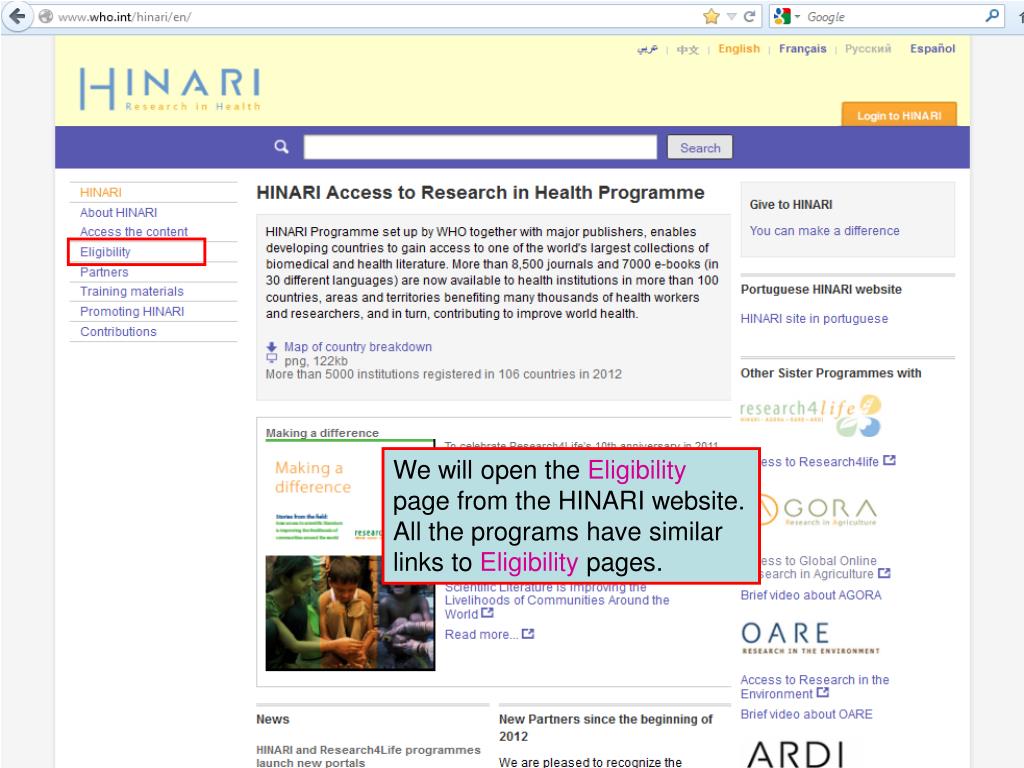Click the globe site identity icon
This screenshot has width=1024, height=768.
pos(46,16)
